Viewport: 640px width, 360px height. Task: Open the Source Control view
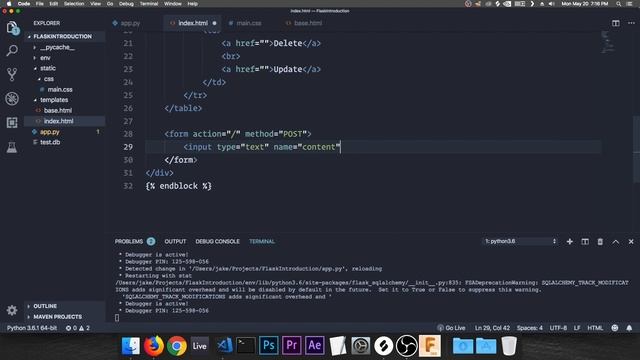(x=12, y=74)
